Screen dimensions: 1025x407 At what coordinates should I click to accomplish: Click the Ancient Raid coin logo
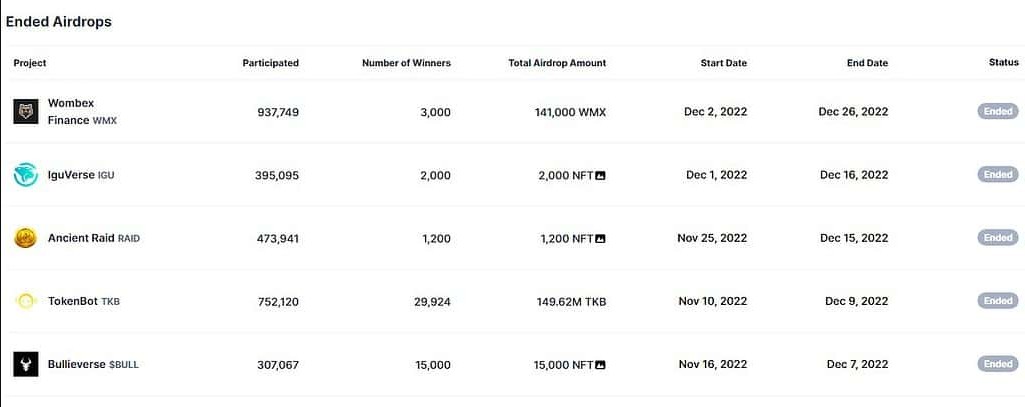(26, 238)
